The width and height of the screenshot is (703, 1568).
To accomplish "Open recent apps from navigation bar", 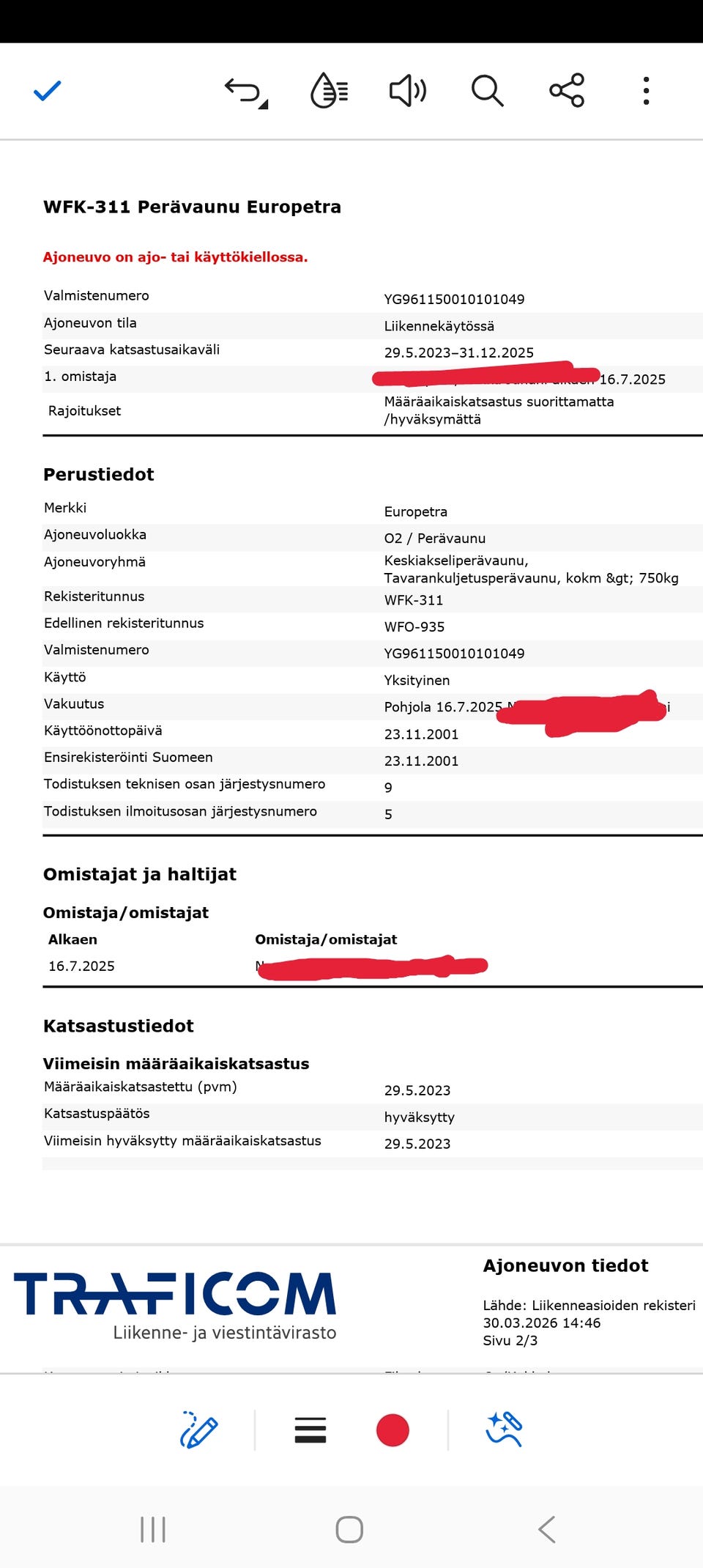I will (x=153, y=1529).
